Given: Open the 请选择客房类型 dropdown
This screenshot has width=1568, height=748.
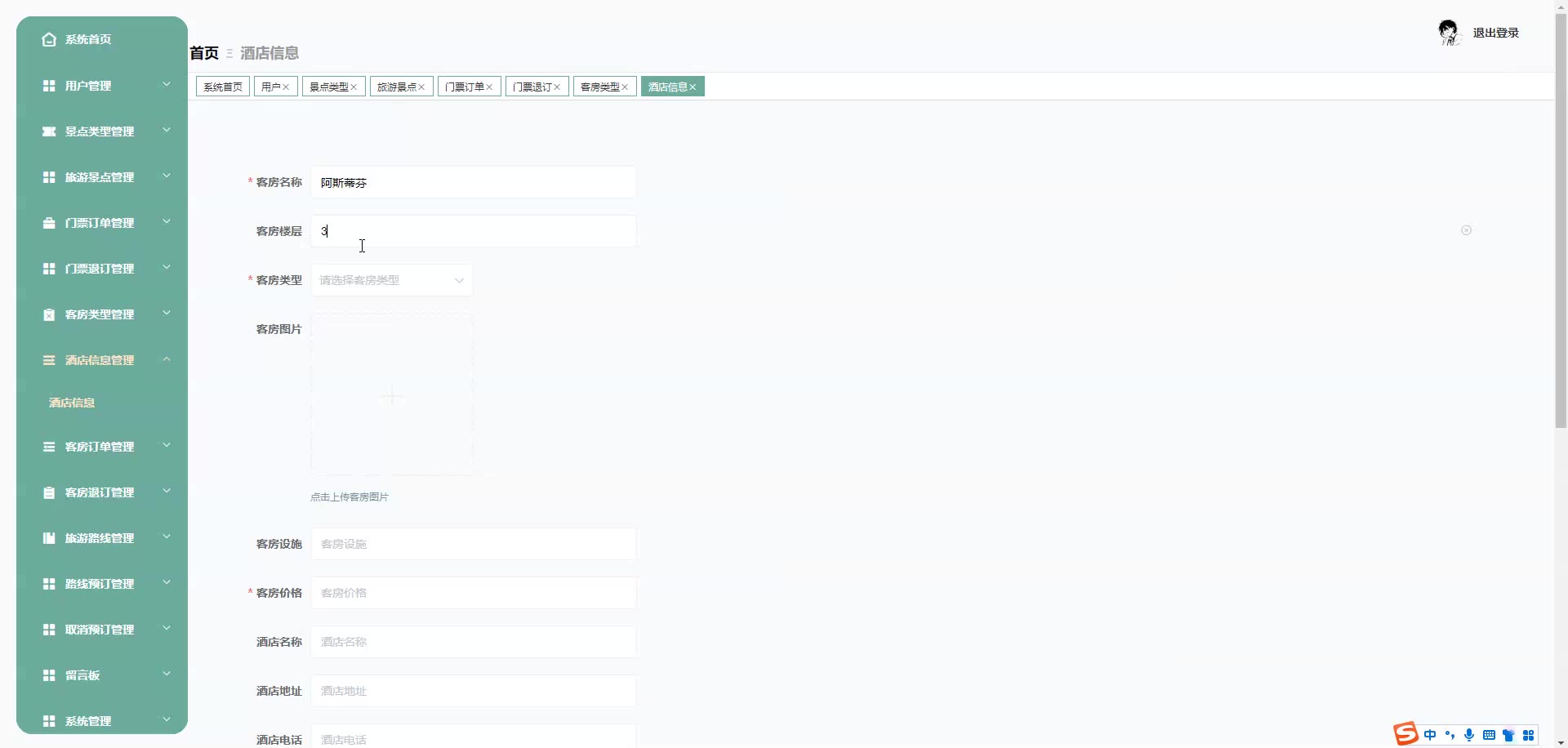Looking at the screenshot, I should (x=391, y=280).
